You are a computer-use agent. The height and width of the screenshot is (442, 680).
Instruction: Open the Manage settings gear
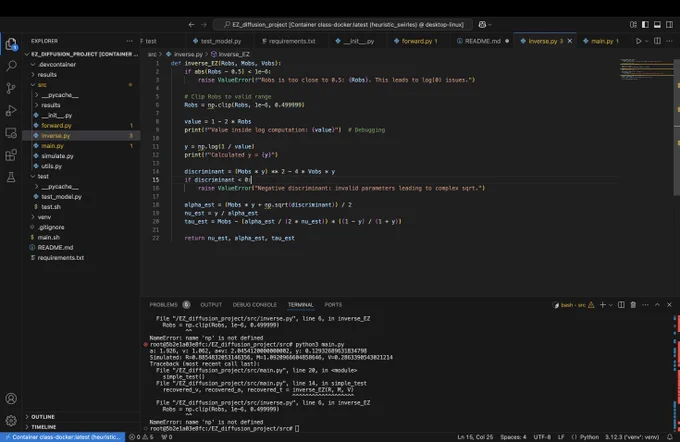coord(11,420)
